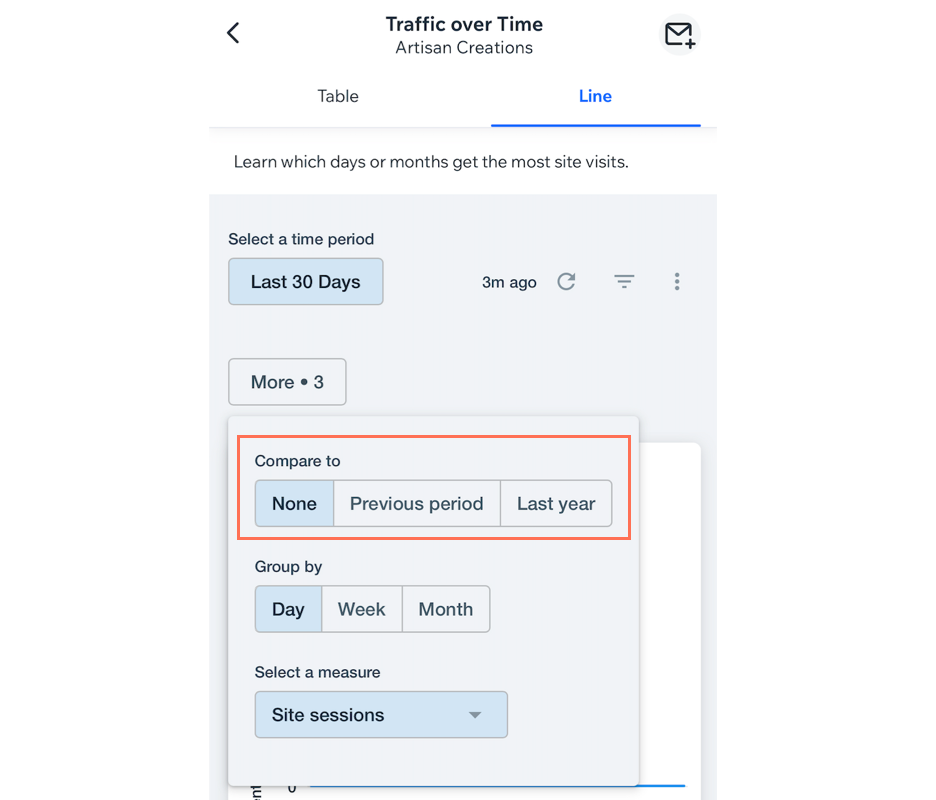Switch to the Table tab
The width and height of the screenshot is (936, 800).
[x=338, y=96]
